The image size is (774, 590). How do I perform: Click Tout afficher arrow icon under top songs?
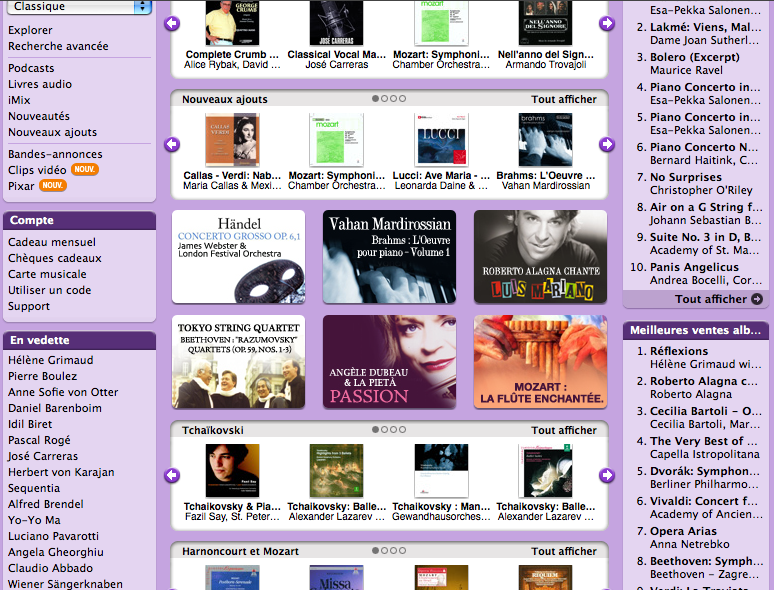coord(757,299)
